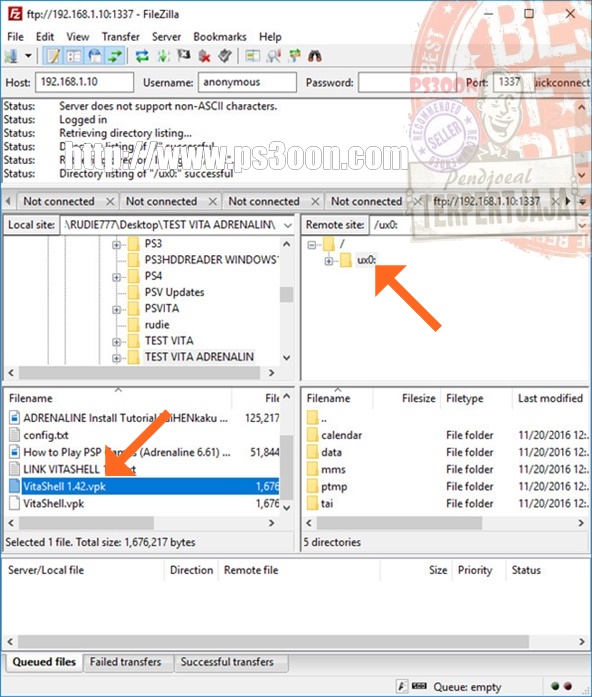Open the File menu
592x697 pixels.
coord(16,36)
